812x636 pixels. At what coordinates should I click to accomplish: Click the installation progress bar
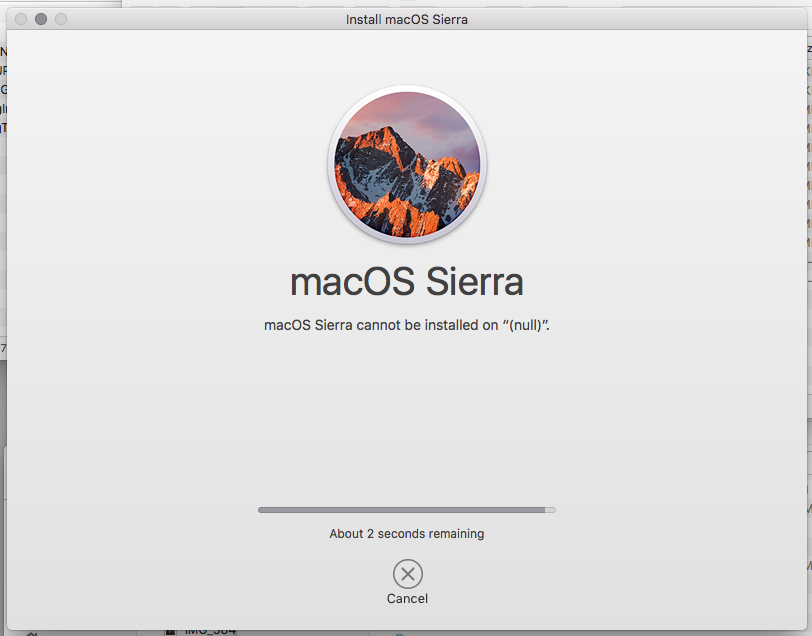coord(407,510)
